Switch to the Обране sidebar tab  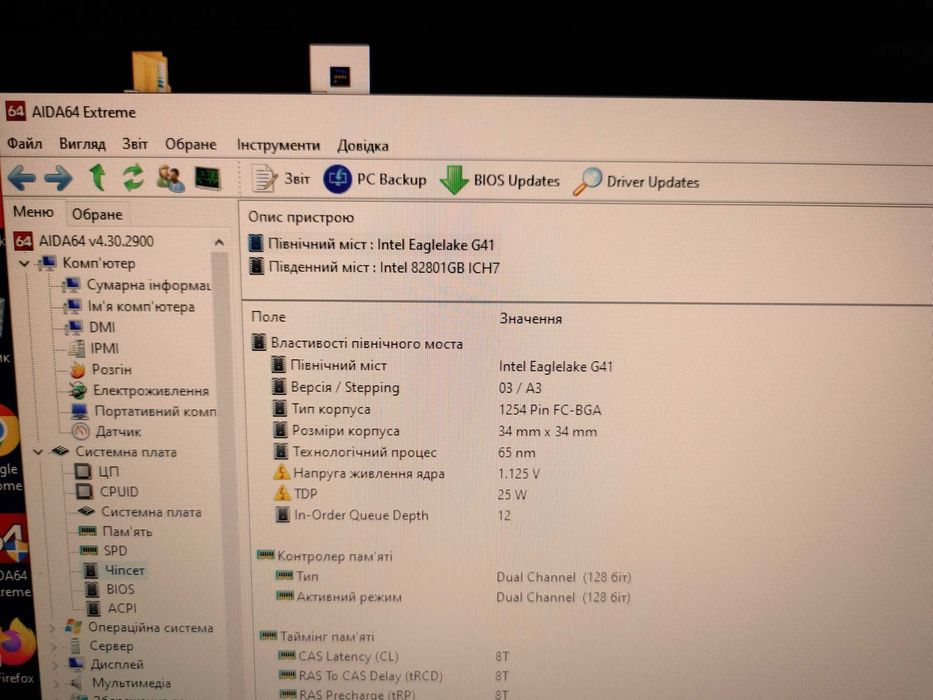tap(97, 214)
